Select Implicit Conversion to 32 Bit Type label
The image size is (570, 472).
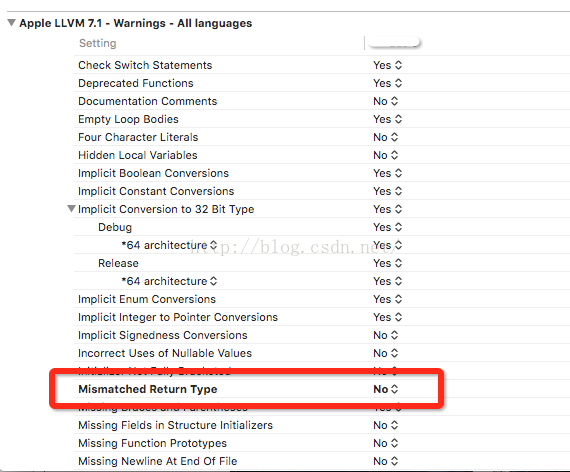coord(166,209)
